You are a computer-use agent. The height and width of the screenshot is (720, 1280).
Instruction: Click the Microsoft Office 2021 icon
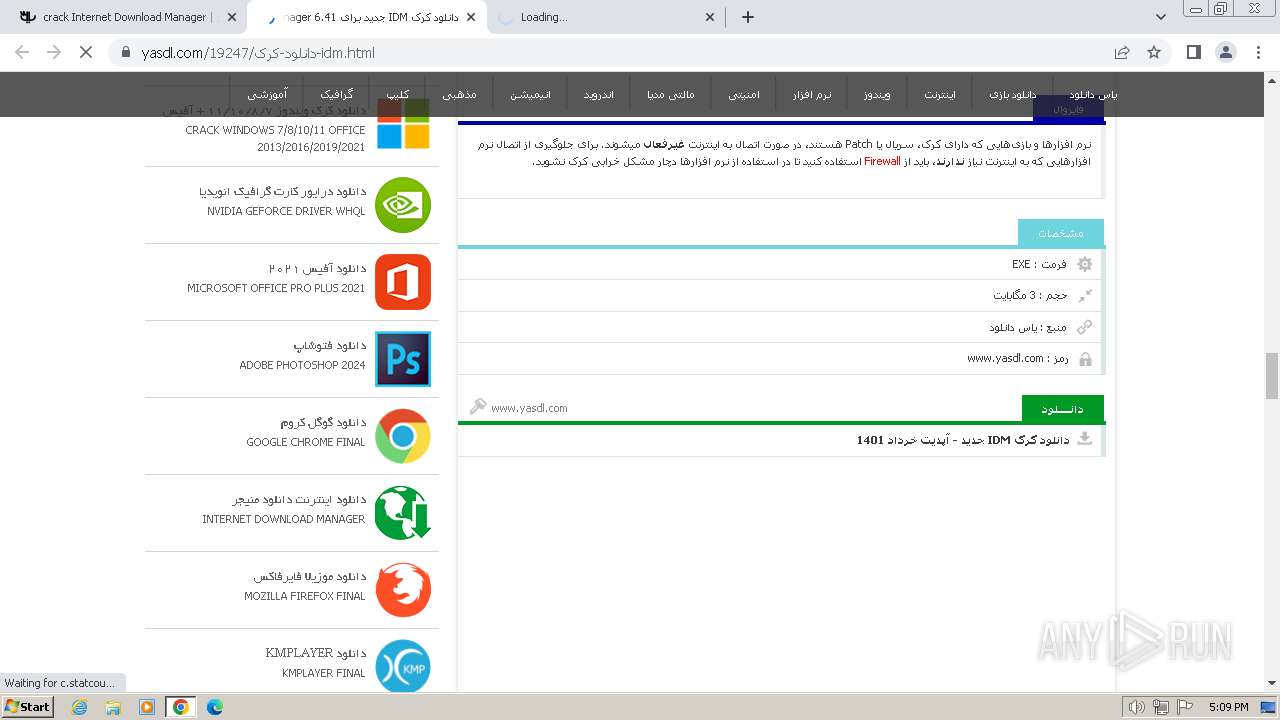pyautogui.click(x=403, y=282)
